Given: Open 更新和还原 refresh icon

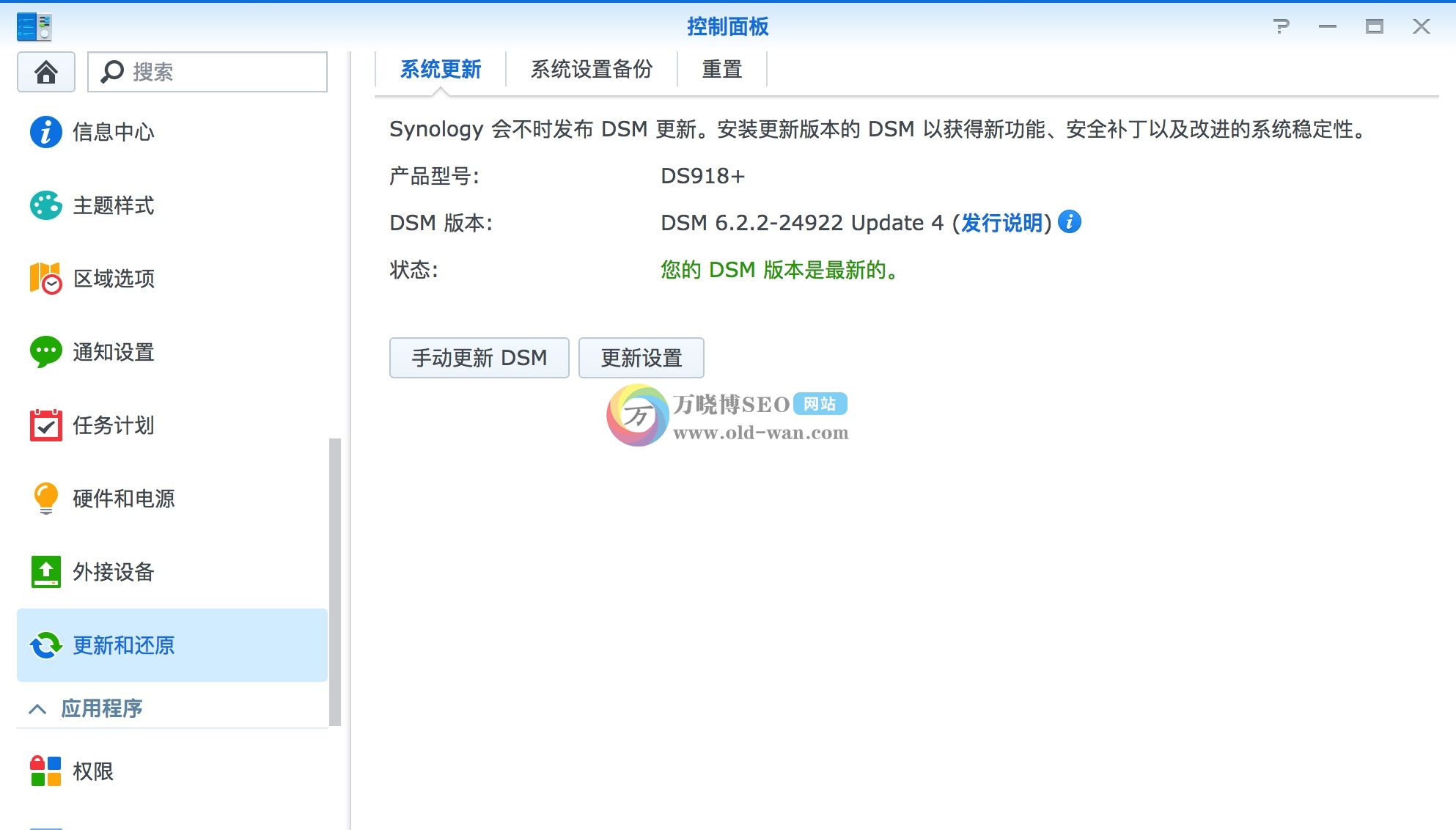Looking at the screenshot, I should click(x=45, y=645).
